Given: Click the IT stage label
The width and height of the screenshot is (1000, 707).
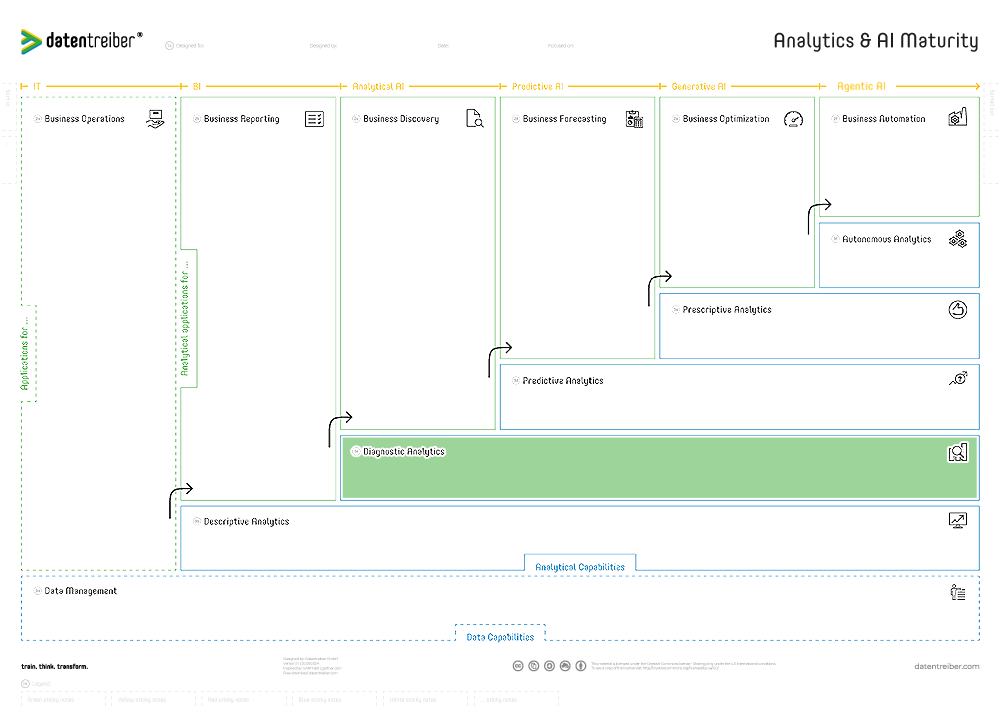Looking at the screenshot, I should [x=37, y=86].
